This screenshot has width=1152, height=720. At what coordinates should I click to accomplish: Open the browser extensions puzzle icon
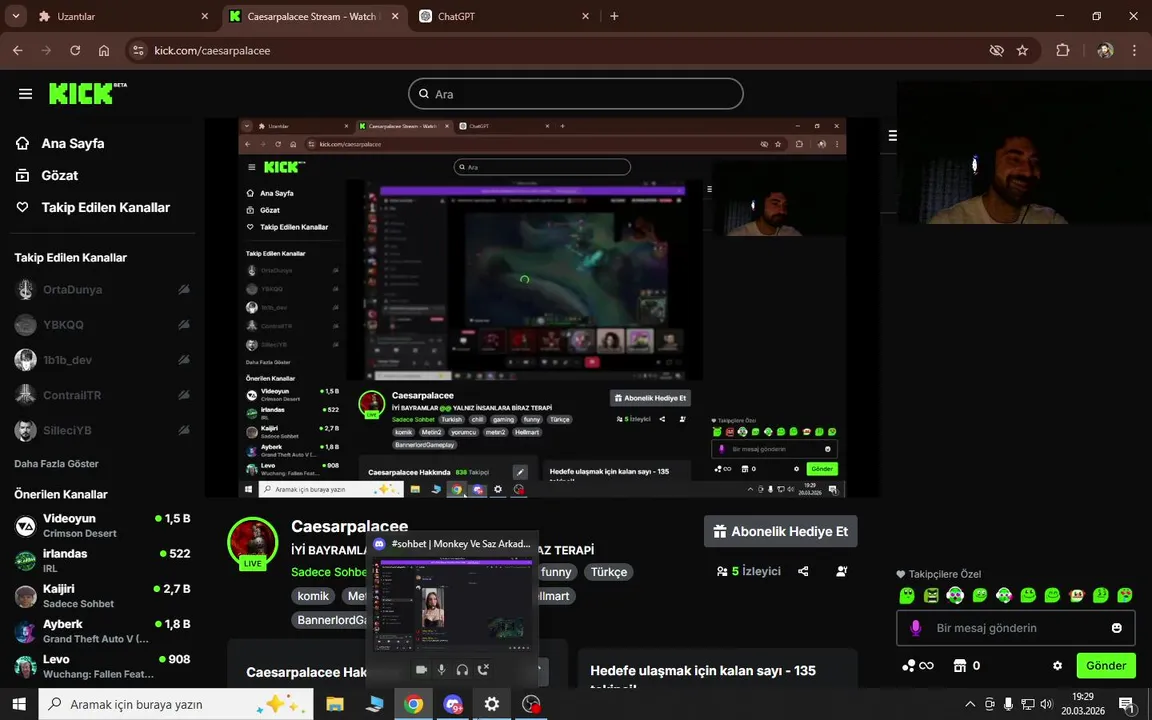coord(1062,51)
